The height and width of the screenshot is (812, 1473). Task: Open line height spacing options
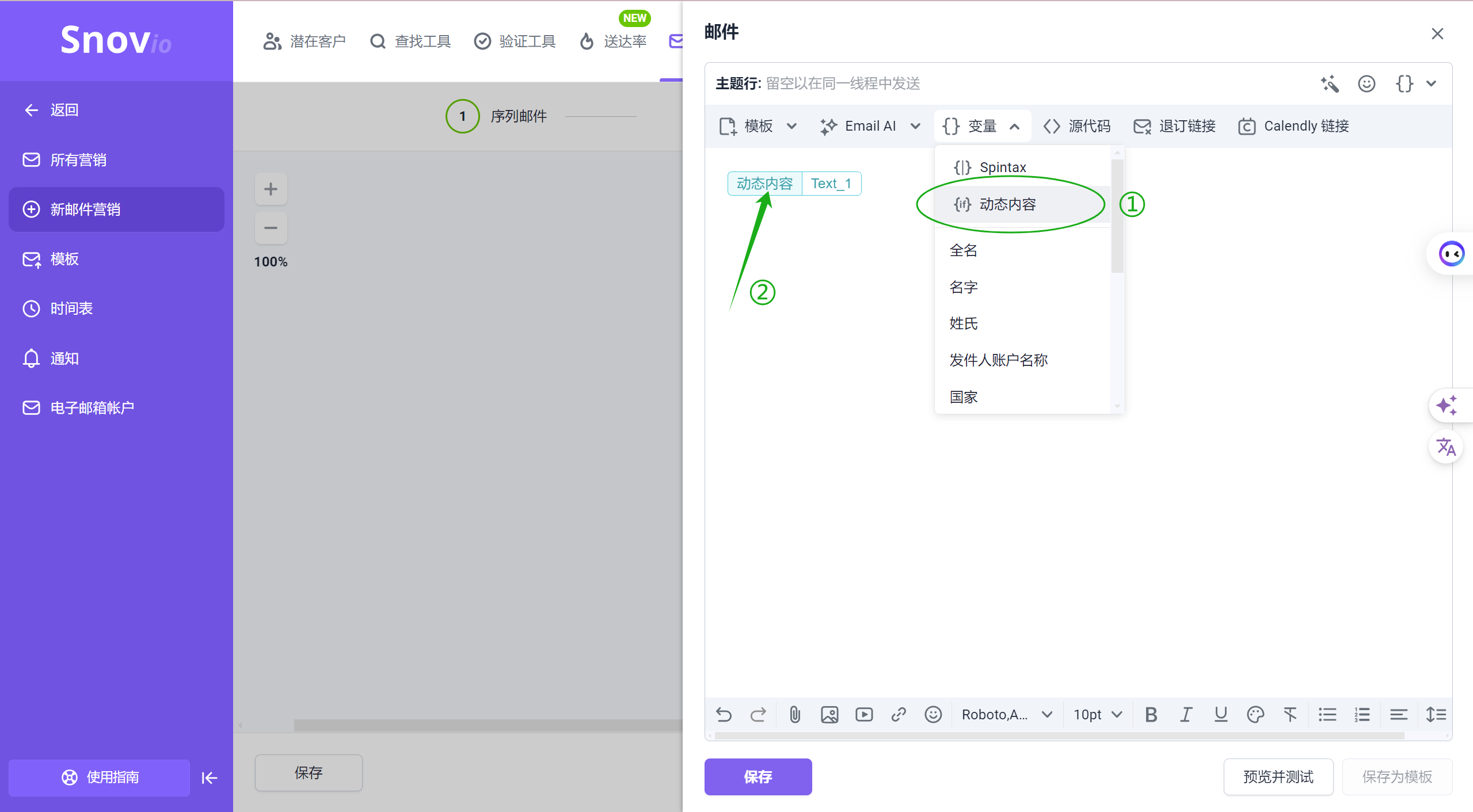(1436, 714)
